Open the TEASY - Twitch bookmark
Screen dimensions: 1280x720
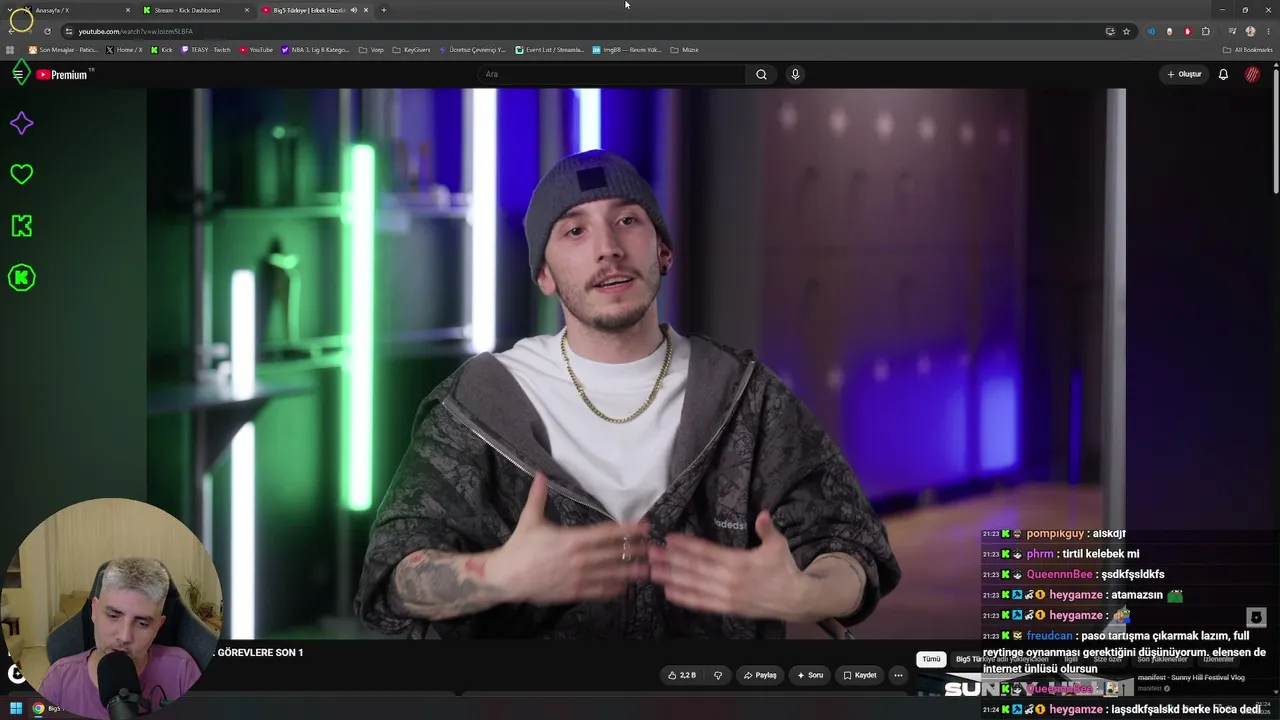tap(205, 50)
